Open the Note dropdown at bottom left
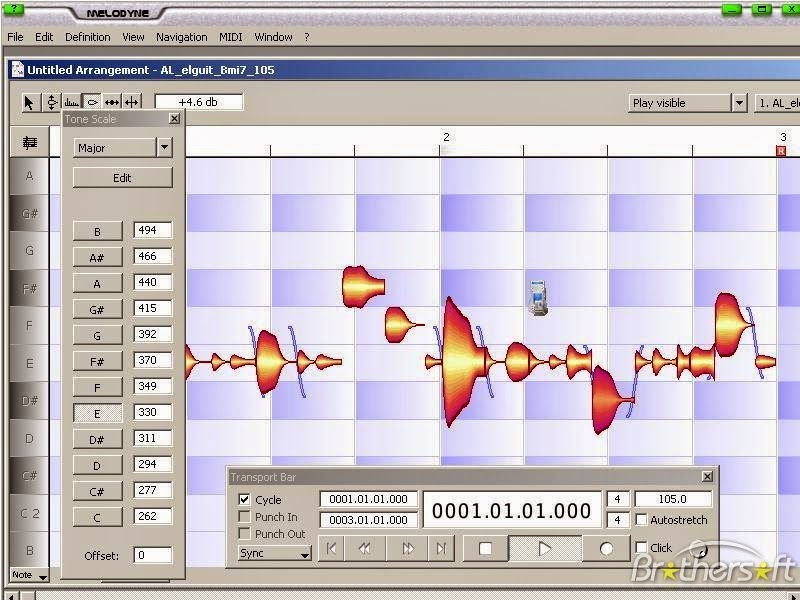The width and height of the screenshot is (800, 600). coord(30,575)
